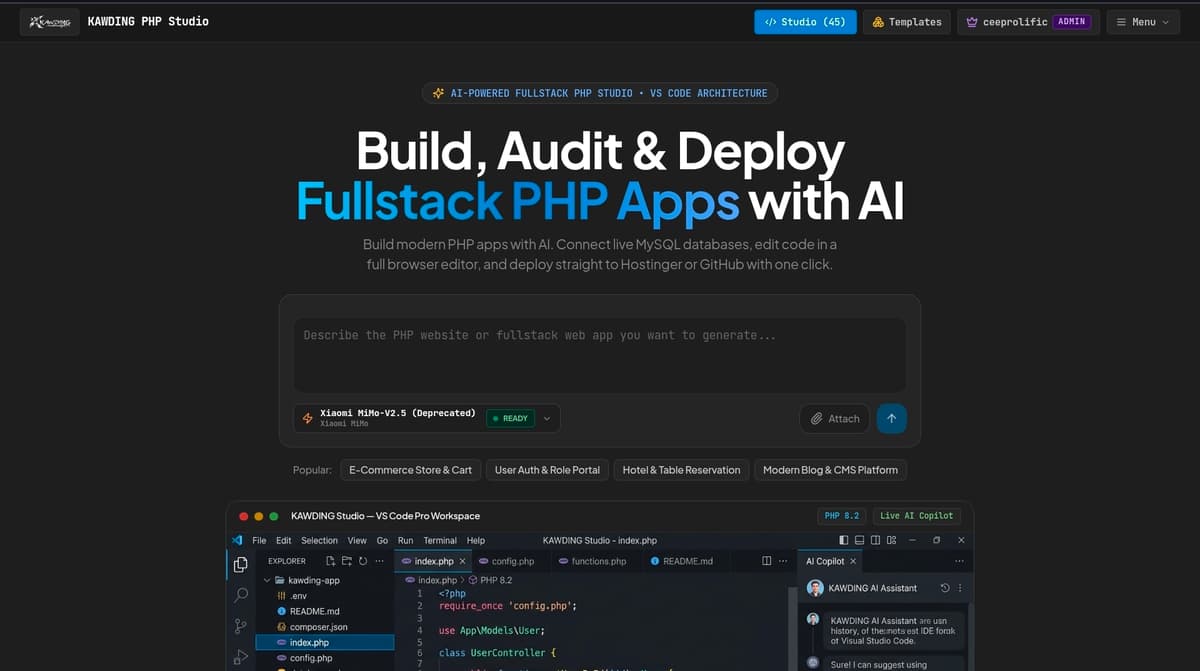The width and height of the screenshot is (1200, 671).
Task: Submit the prompt with the arrow button
Action: [891, 419]
